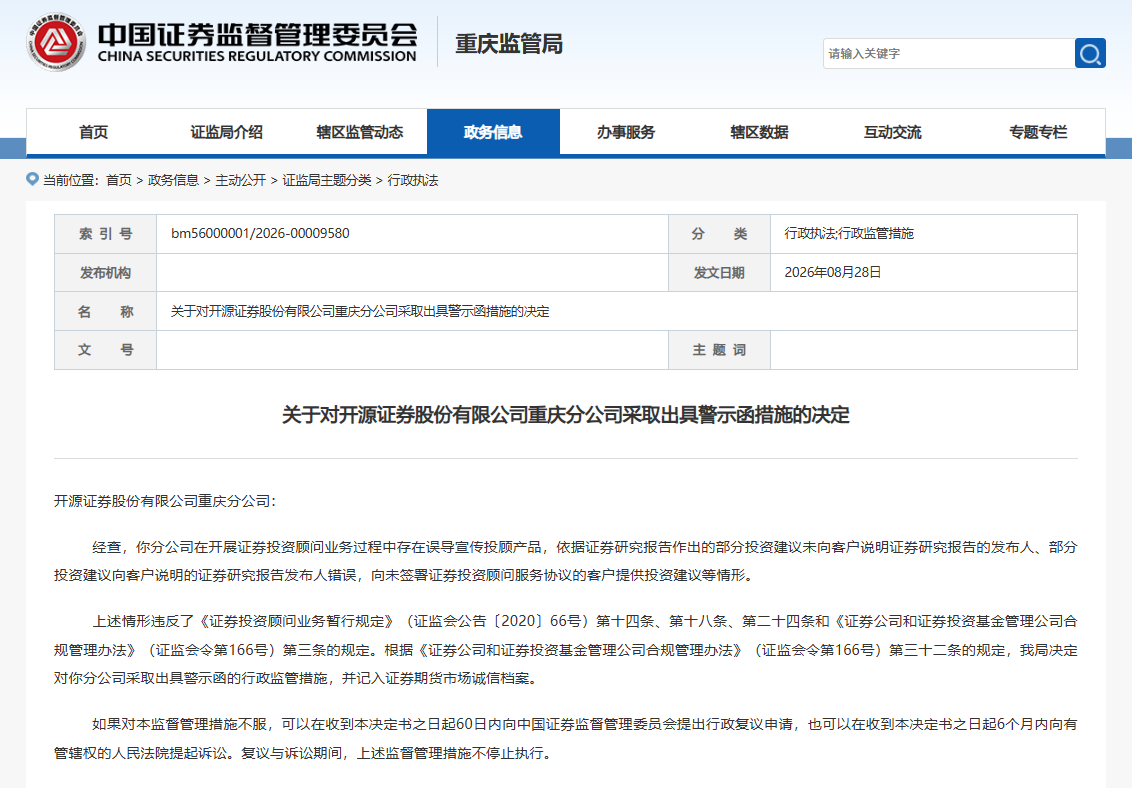
Task: Click the blue search magnifier button
Action: tap(1090, 53)
